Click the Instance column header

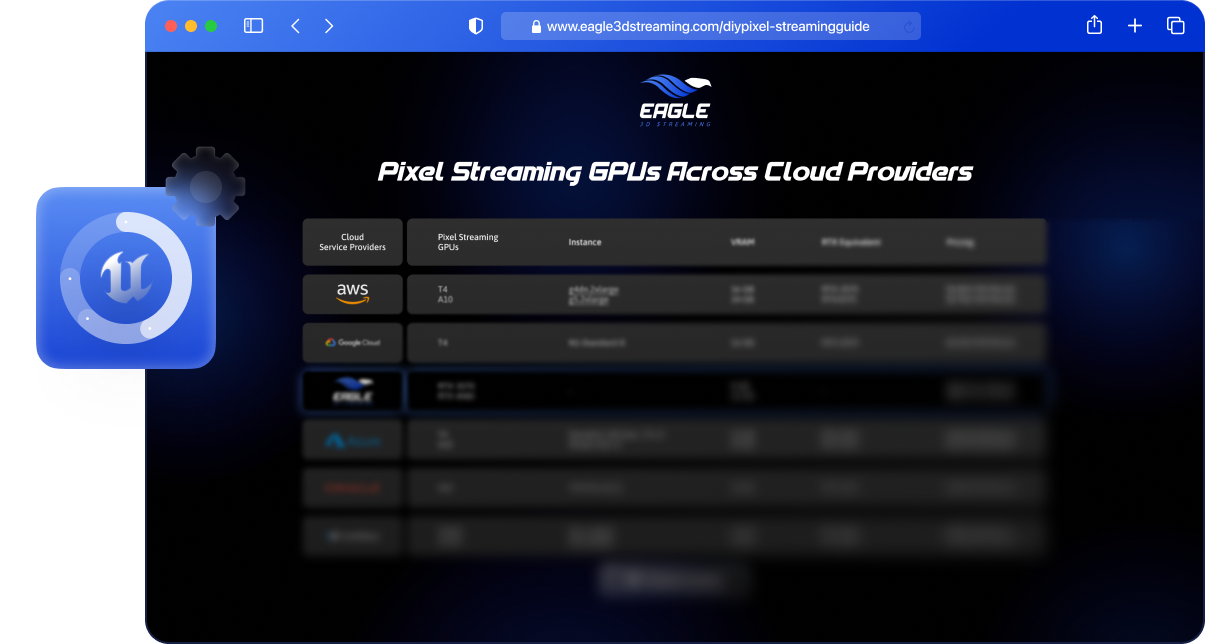(x=585, y=242)
